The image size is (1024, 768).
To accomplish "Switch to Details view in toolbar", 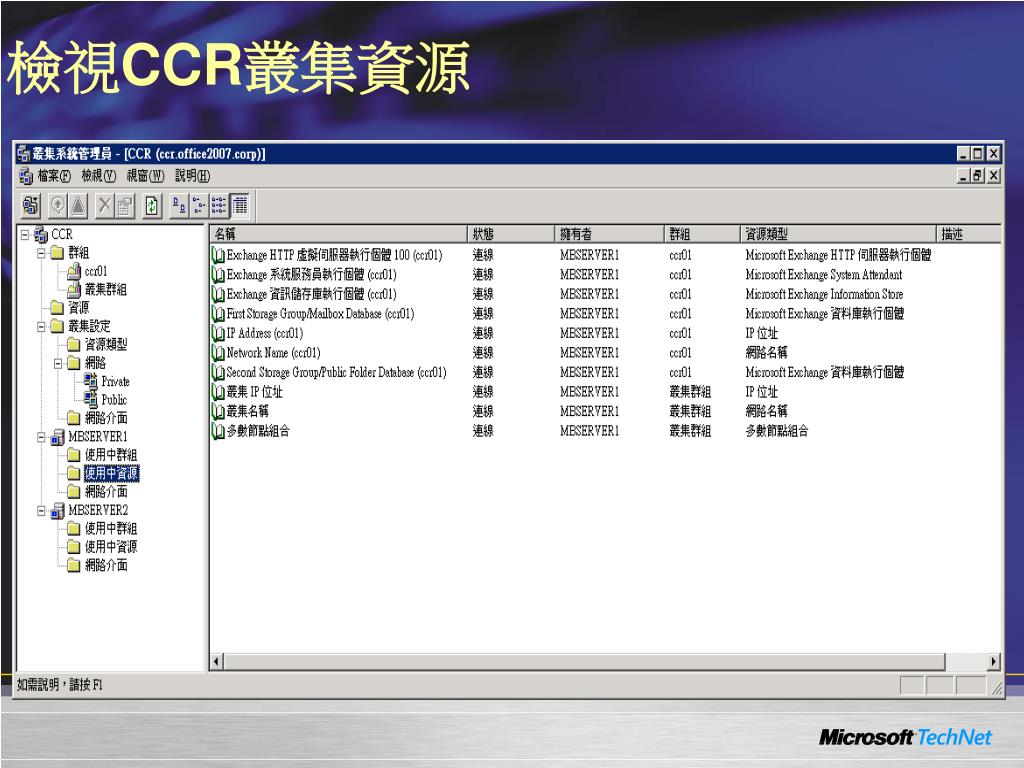I will point(239,206).
